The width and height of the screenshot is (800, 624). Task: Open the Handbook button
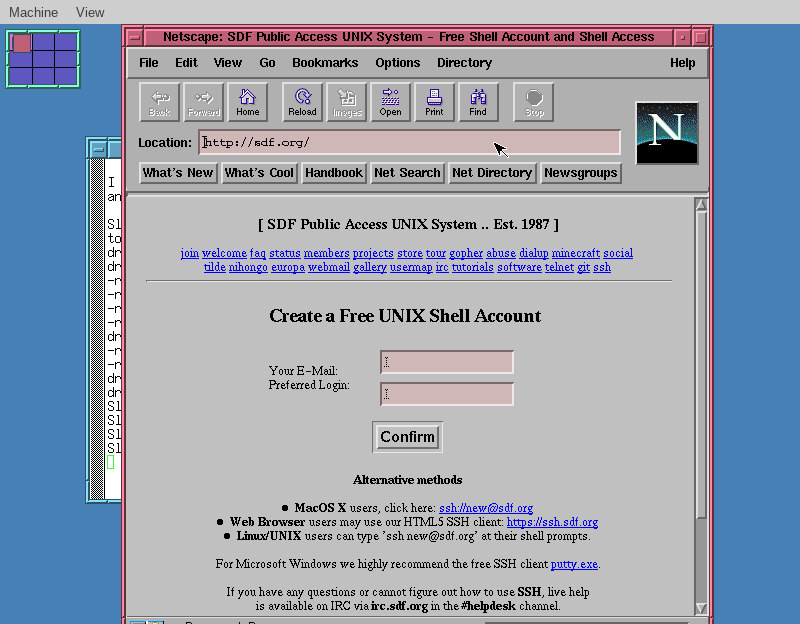pyautogui.click(x=334, y=173)
